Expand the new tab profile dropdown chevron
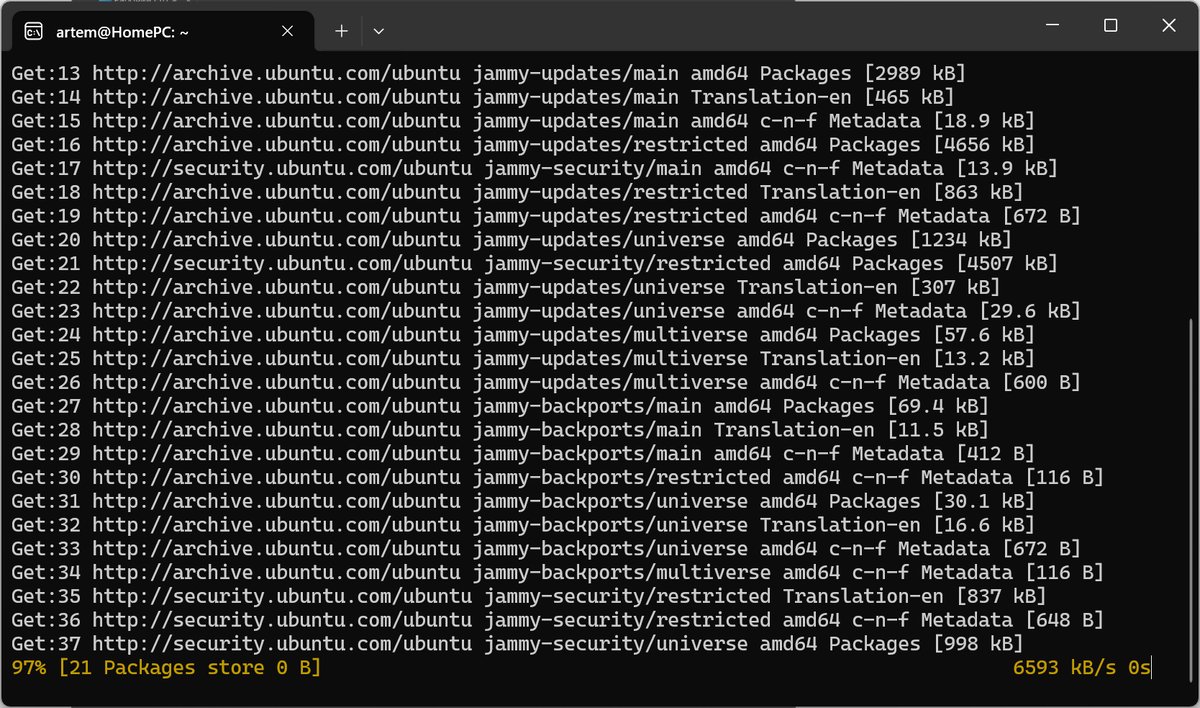This screenshot has width=1200, height=708. (x=378, y=31)
